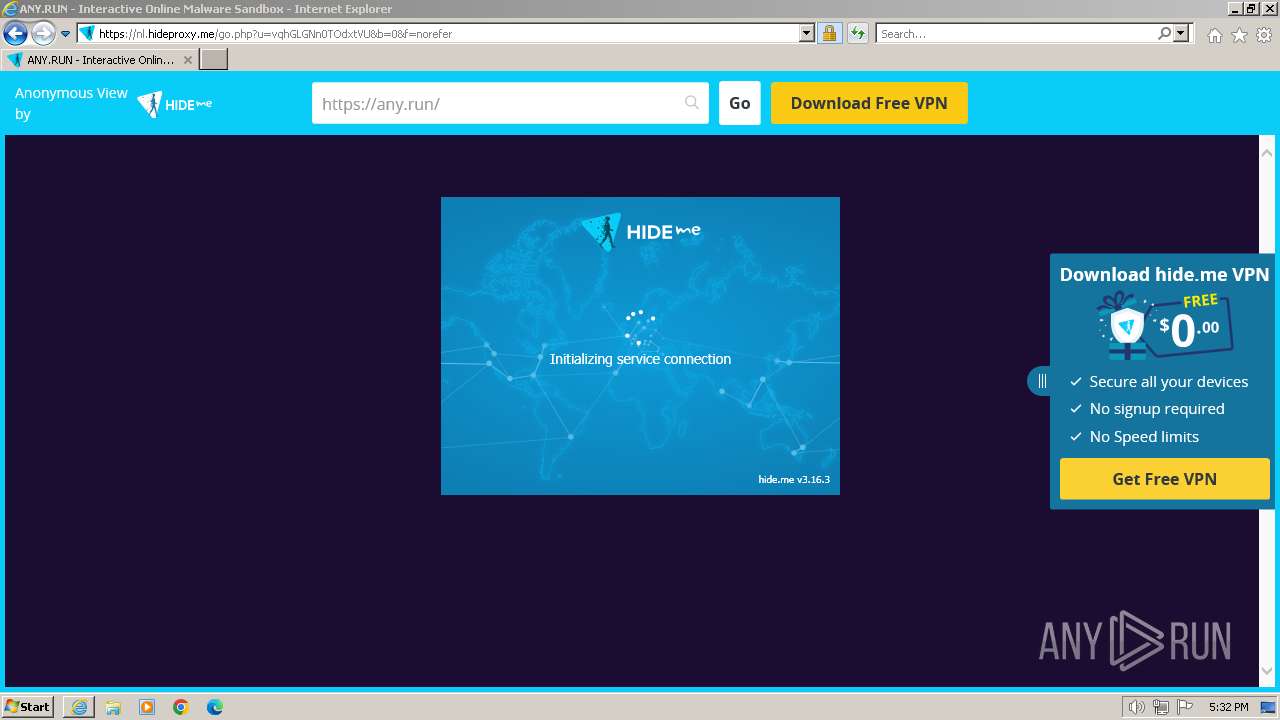Screen dimensions: 1280x720
Task: Open the Action Center flag icon
Action: point(1185,707)
